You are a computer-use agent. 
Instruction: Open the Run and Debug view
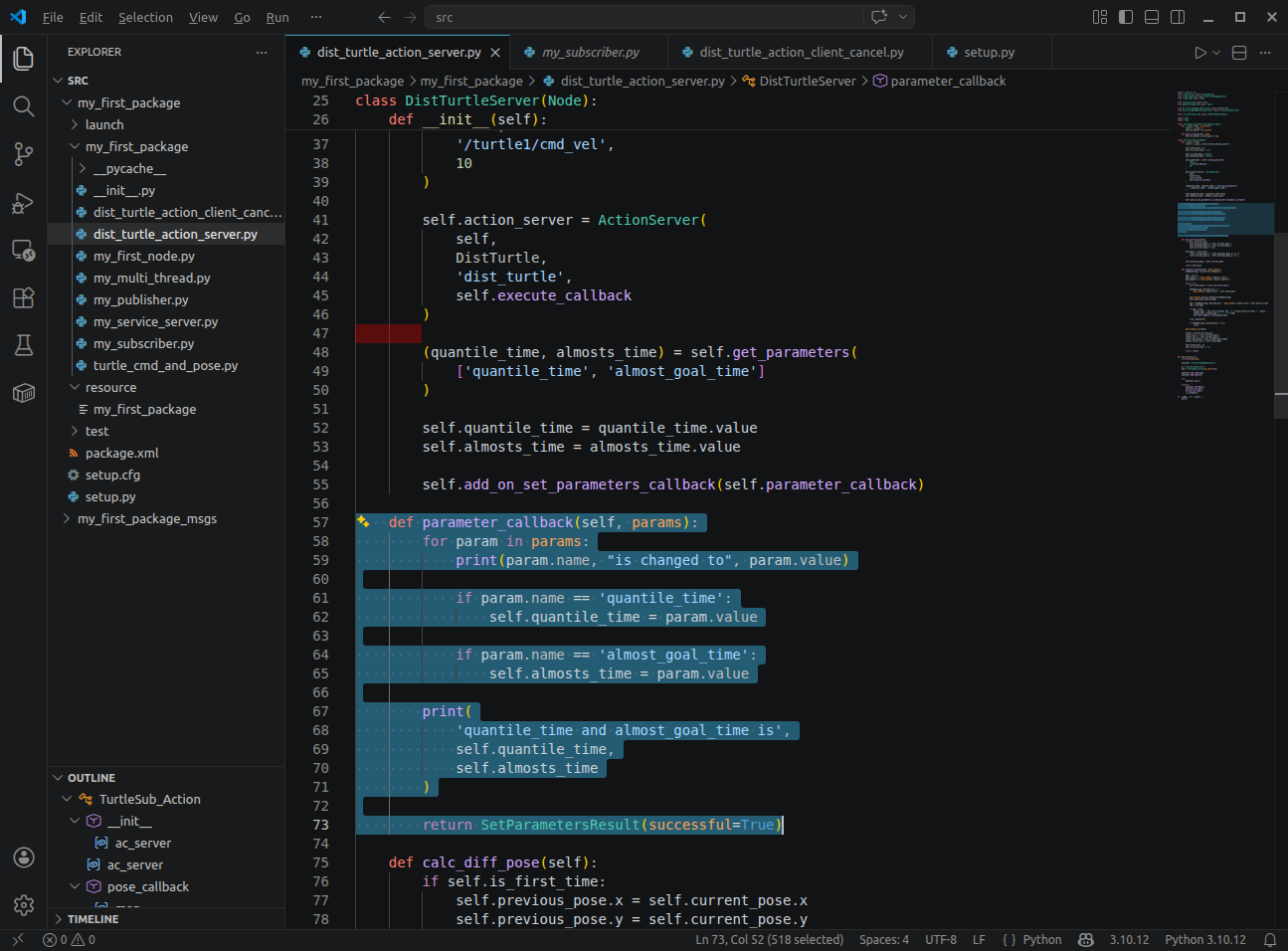[24, 203]
